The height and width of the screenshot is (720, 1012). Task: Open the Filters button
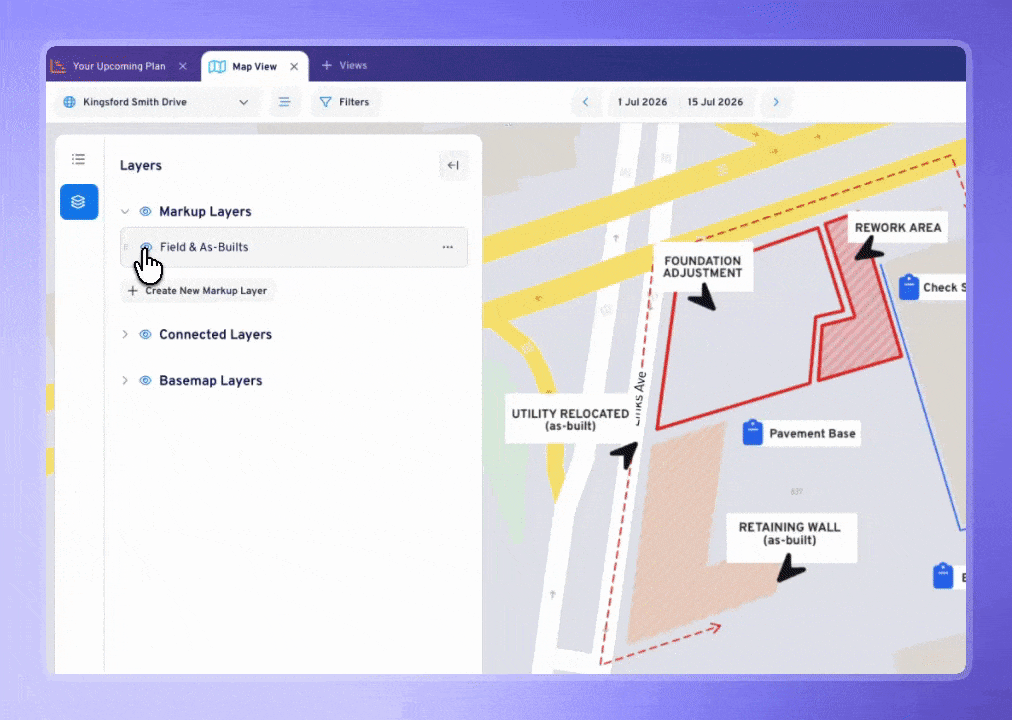[x=345, y=102]
